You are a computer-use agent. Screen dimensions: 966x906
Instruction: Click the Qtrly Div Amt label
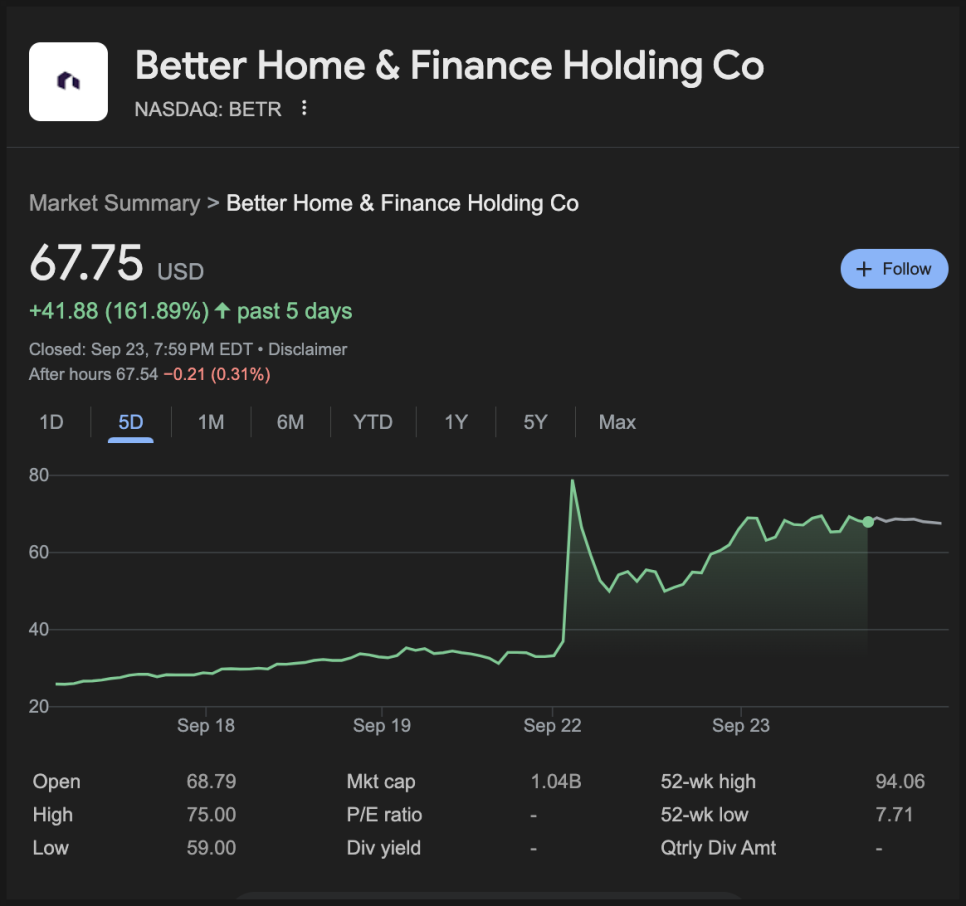(x=718, y=848)
